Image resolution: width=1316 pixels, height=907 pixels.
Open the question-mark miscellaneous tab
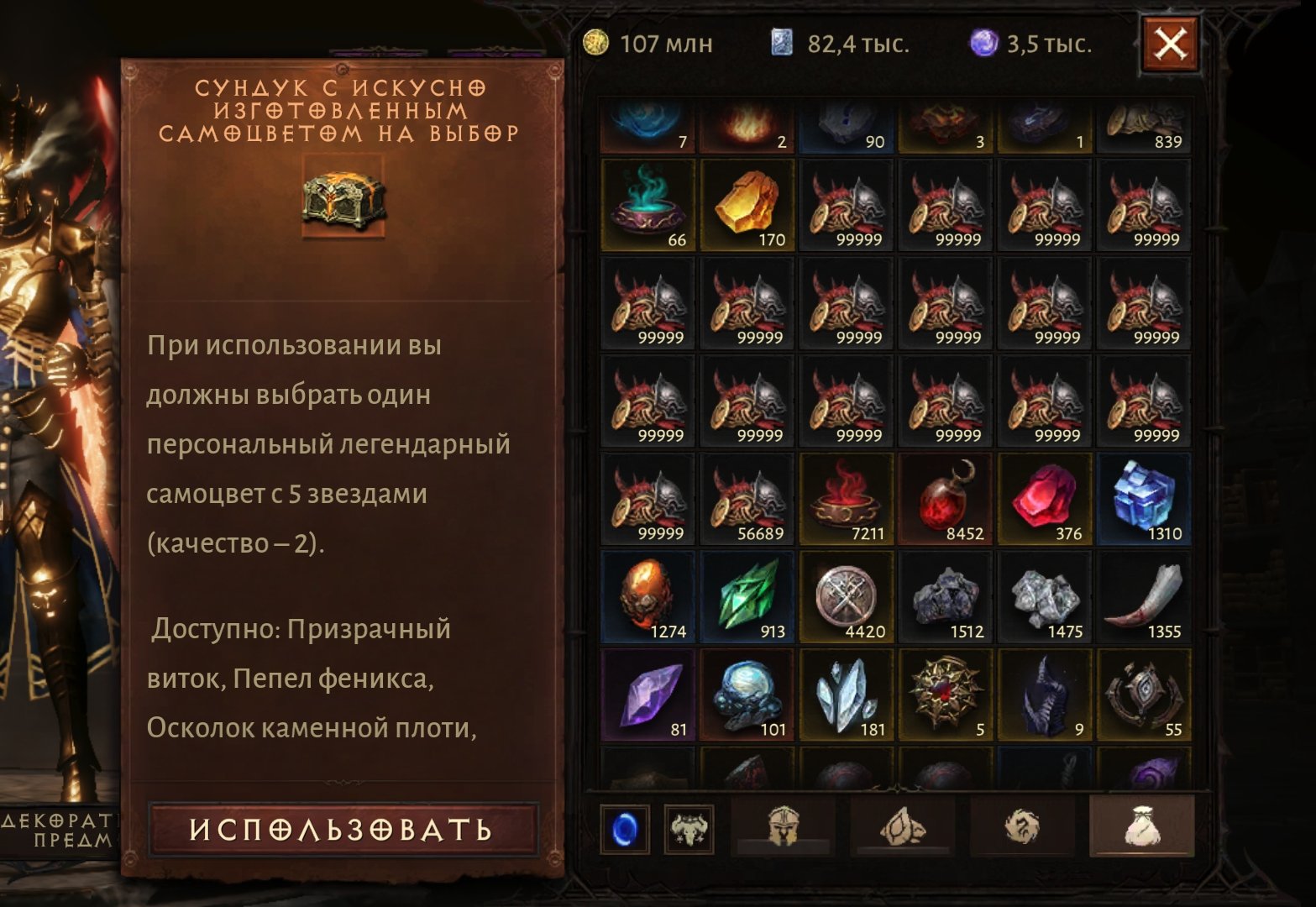[x=1022, y=827]
